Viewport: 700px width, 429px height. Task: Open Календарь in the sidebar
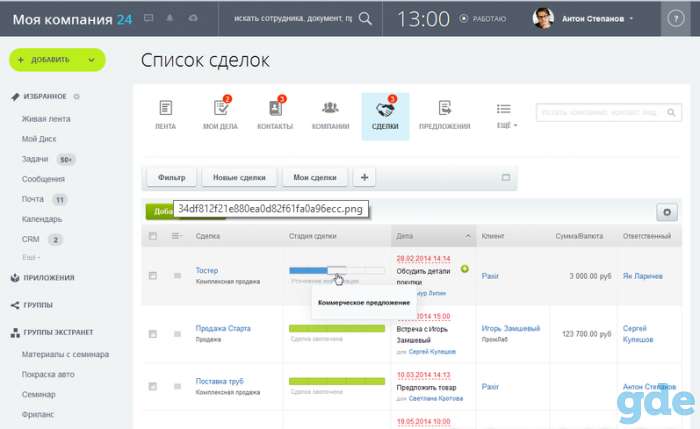tap(42, 219)
